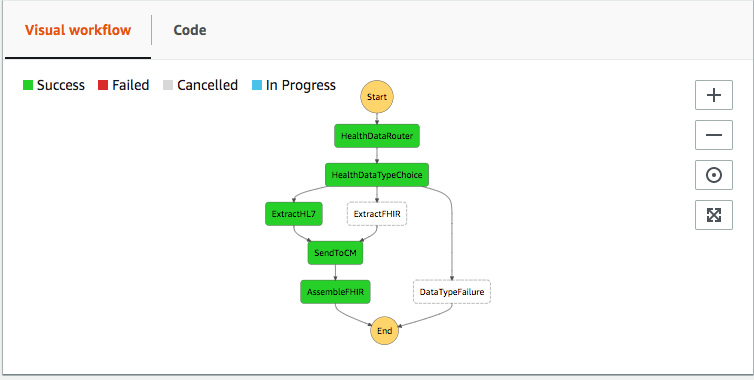Open the AssembleFHIR step details
This screenshot has width=754, height=380.
click(x=335, y=292)
